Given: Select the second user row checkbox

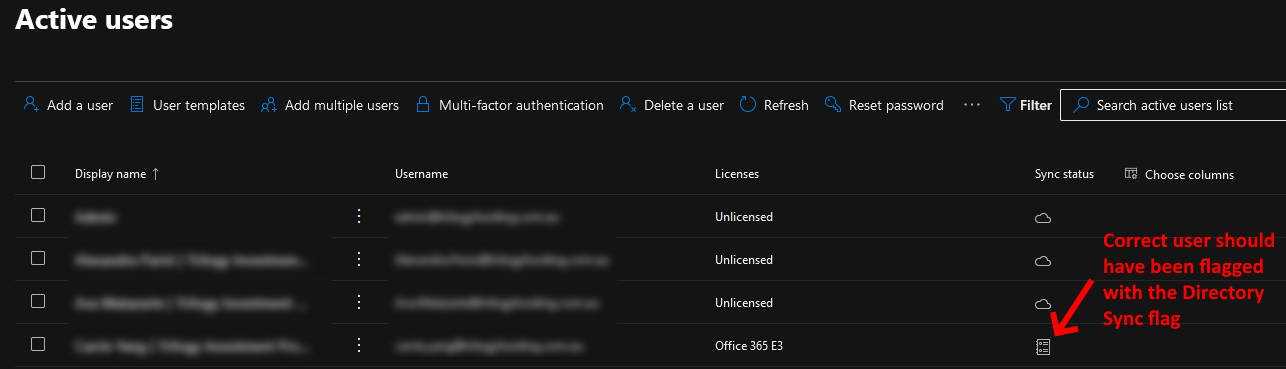Looking at the screenshot, I should 38,258.
